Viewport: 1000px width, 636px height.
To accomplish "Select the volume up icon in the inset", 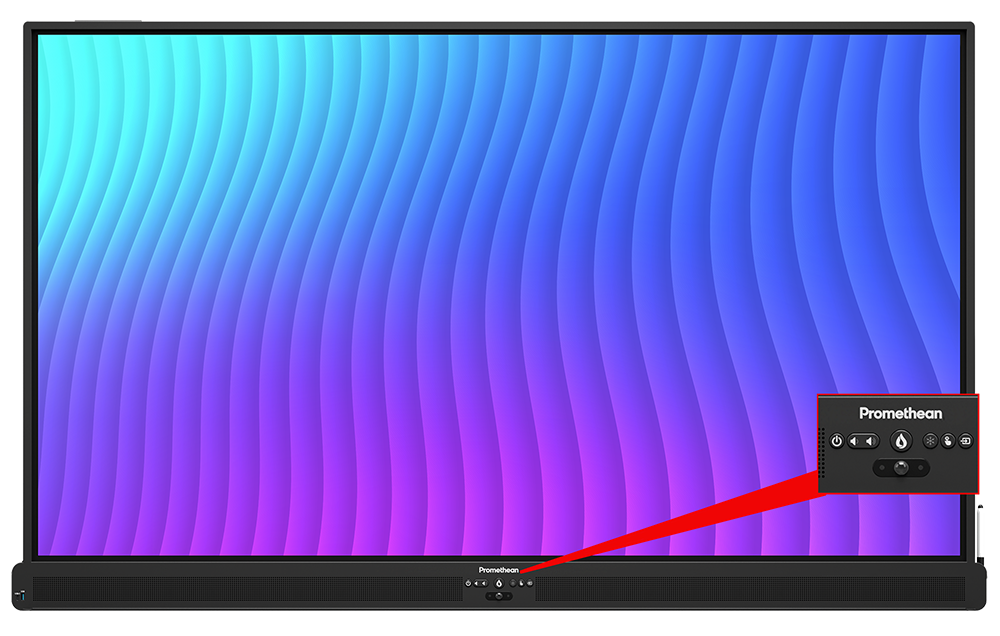I will click(x=871, y=440).
